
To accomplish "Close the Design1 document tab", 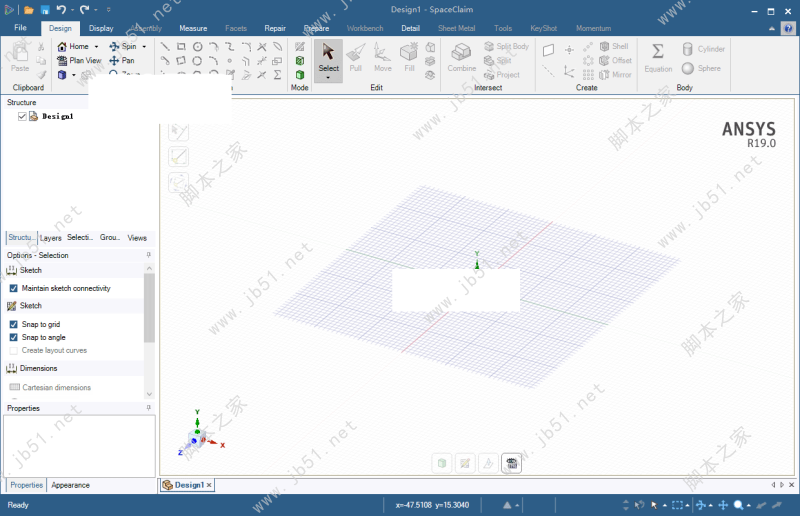I will (209, 485).
